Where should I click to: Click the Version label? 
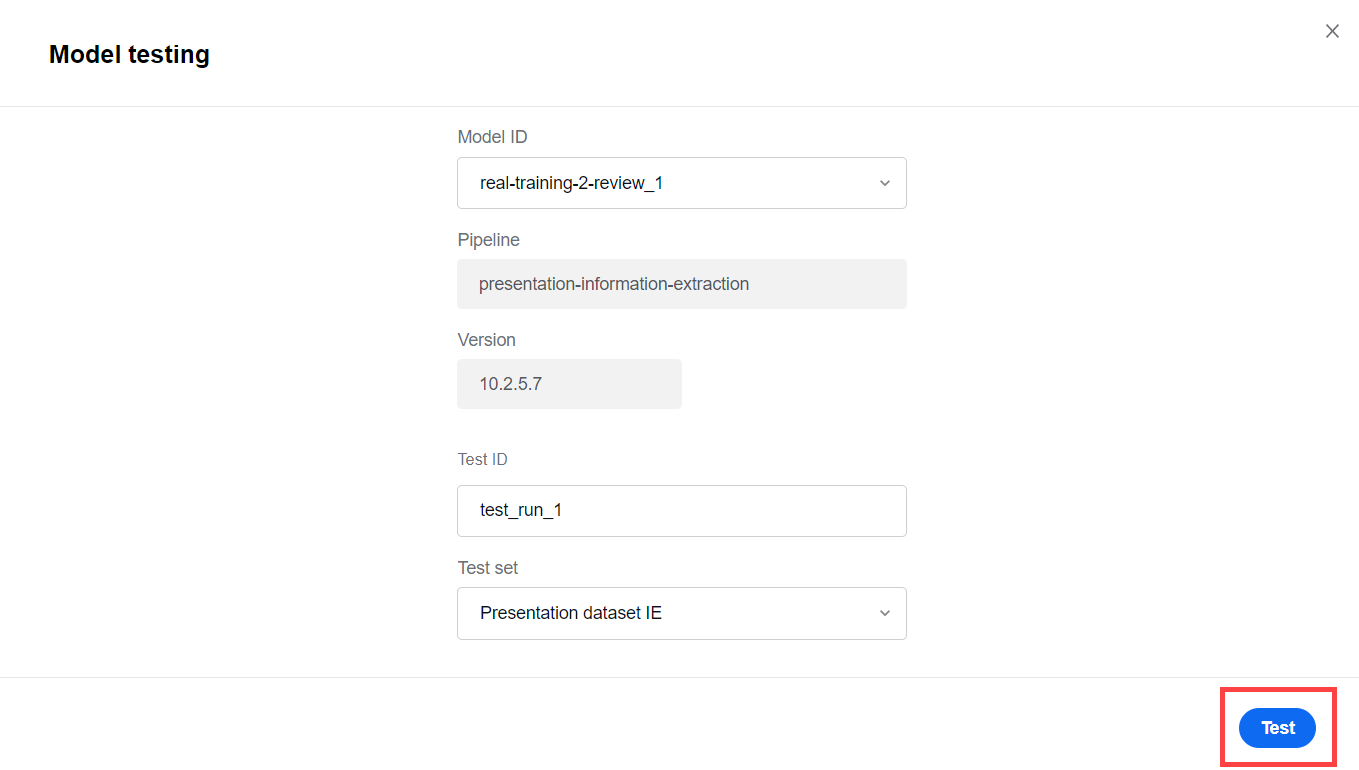click(x=487, y=340)
